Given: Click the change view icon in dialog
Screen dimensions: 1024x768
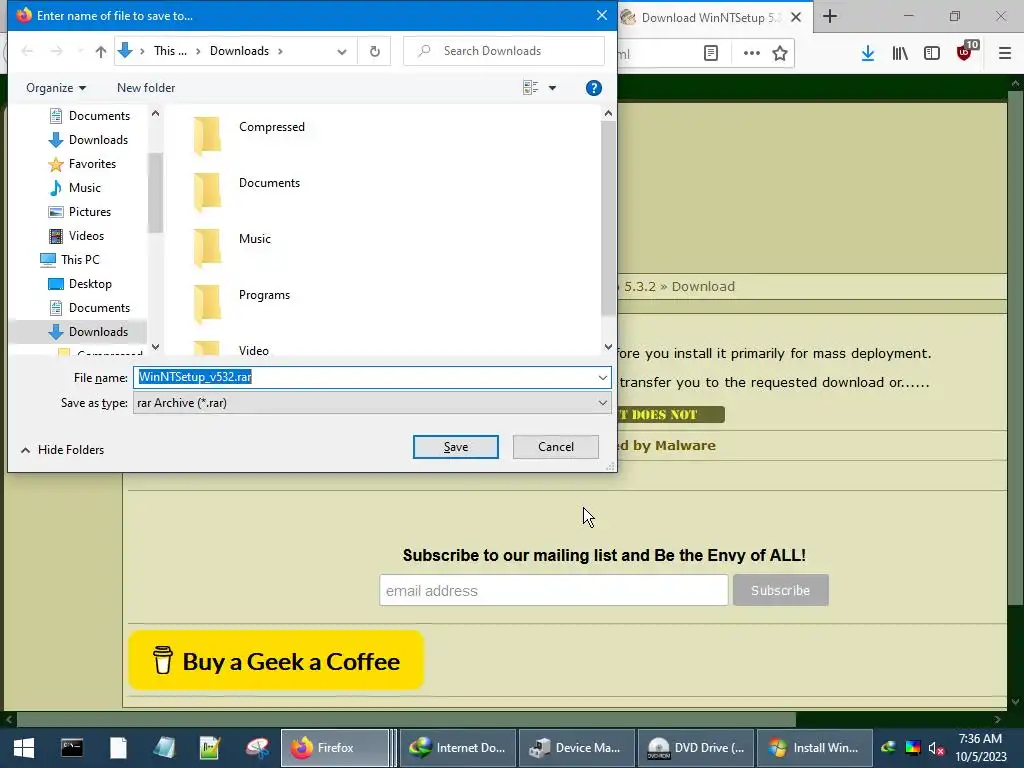Looking at the screenshot, I should coord(530,88).
